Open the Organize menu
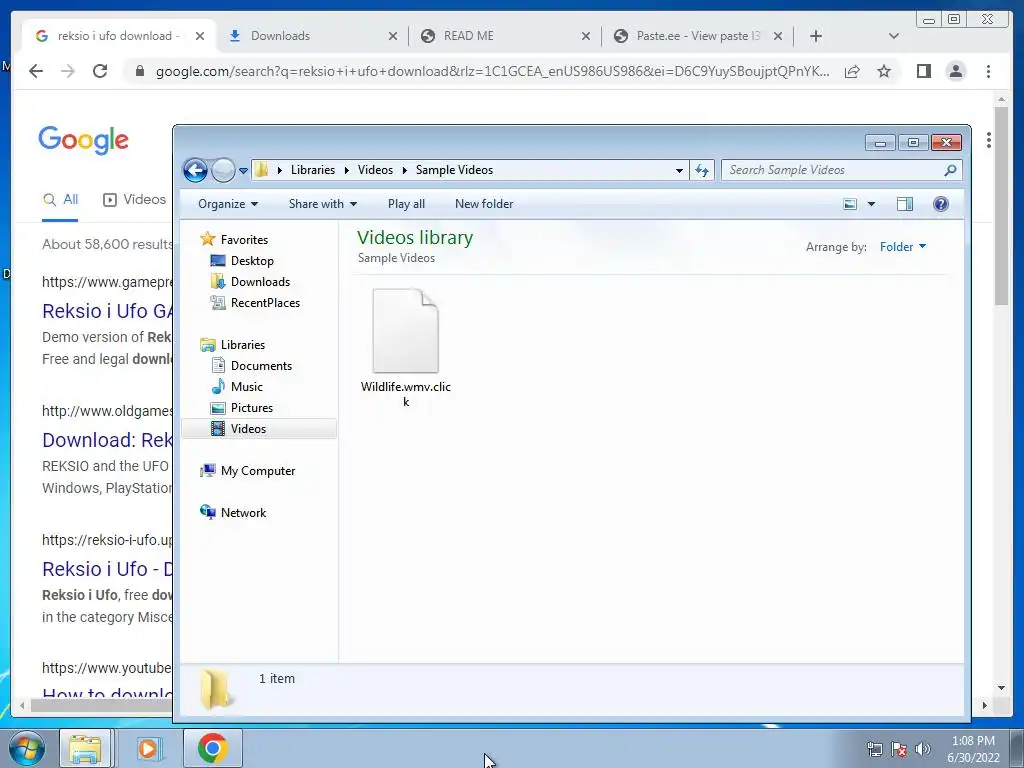This screenshot has height=768, width=1024. click(228, 204)
